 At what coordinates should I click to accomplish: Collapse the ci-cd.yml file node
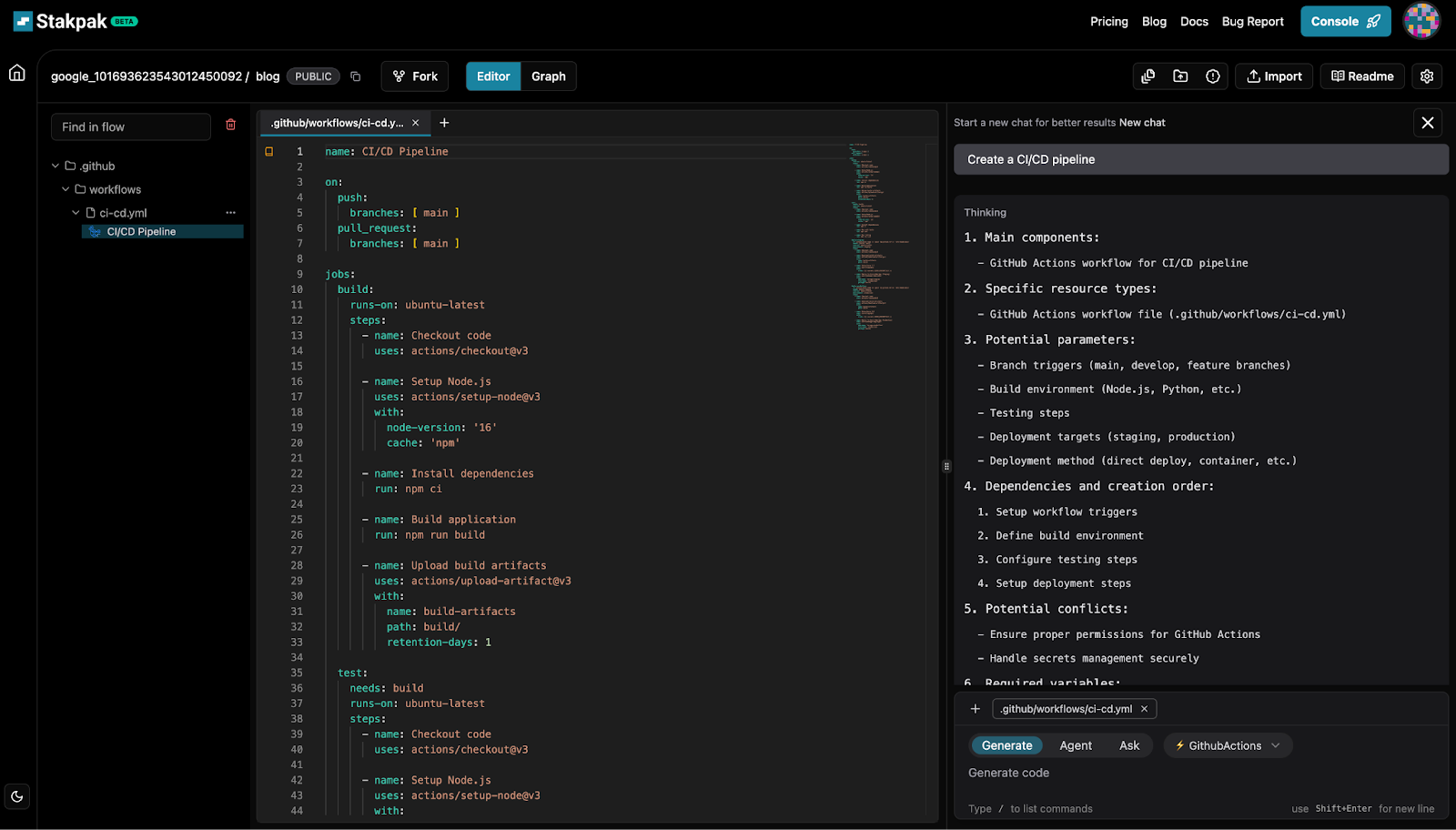pos(76,213)
